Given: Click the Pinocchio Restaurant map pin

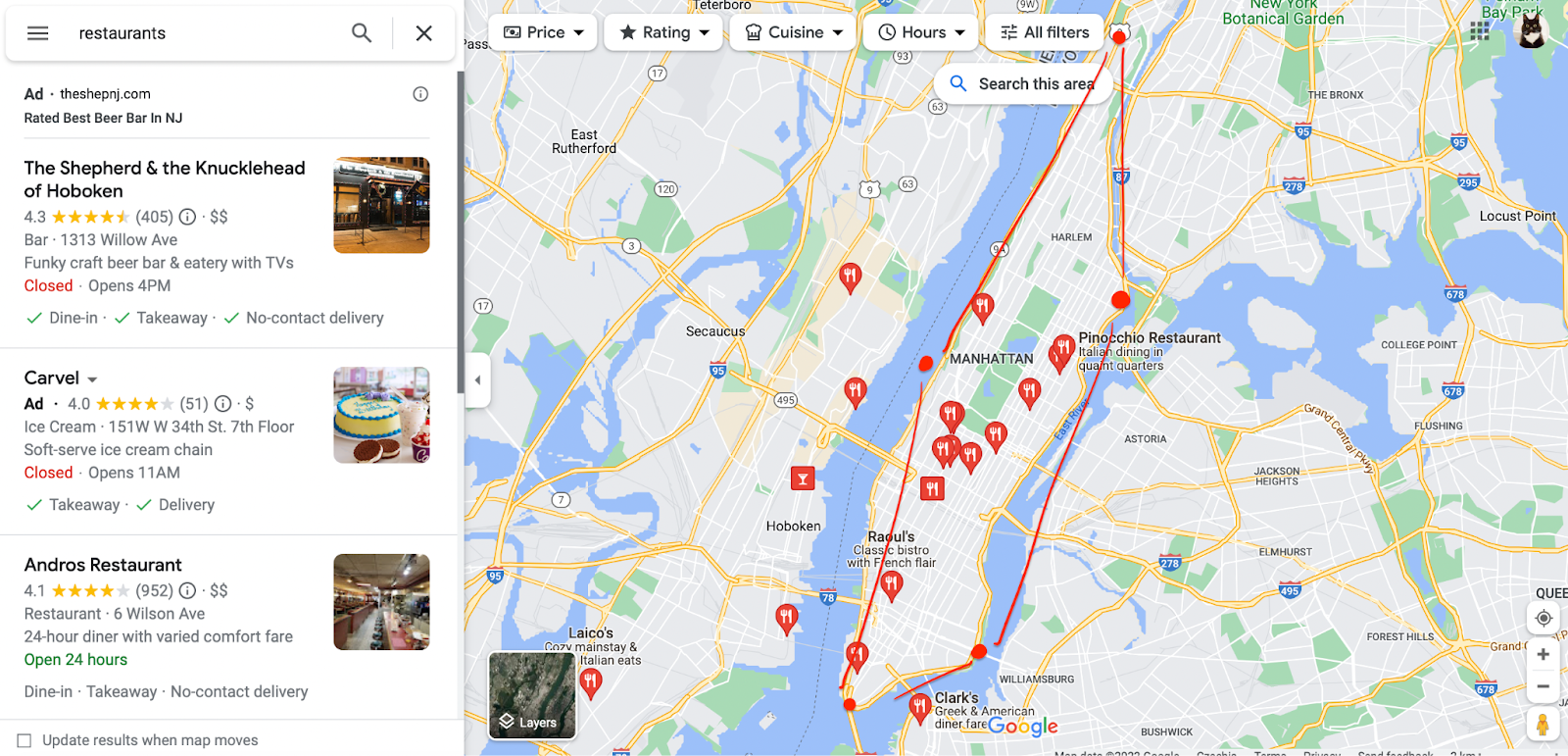Looking at the screenshot, I should point(1062,349).
